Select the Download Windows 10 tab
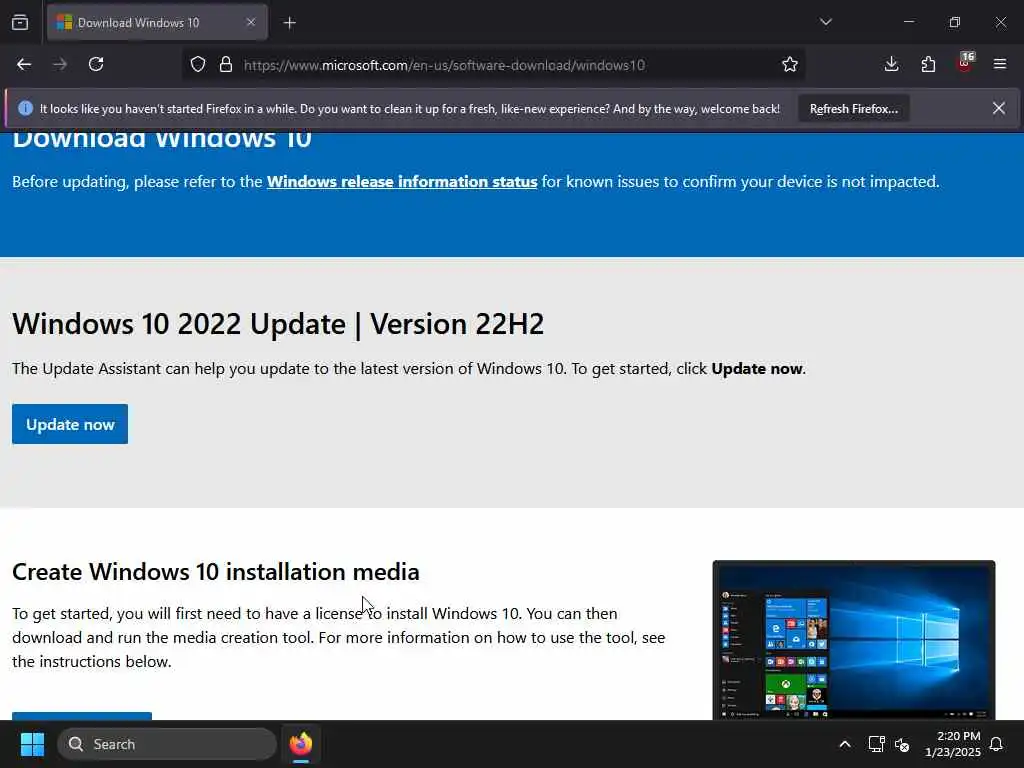The width and height of the screenshot is (1024, 768). point(157,22)
